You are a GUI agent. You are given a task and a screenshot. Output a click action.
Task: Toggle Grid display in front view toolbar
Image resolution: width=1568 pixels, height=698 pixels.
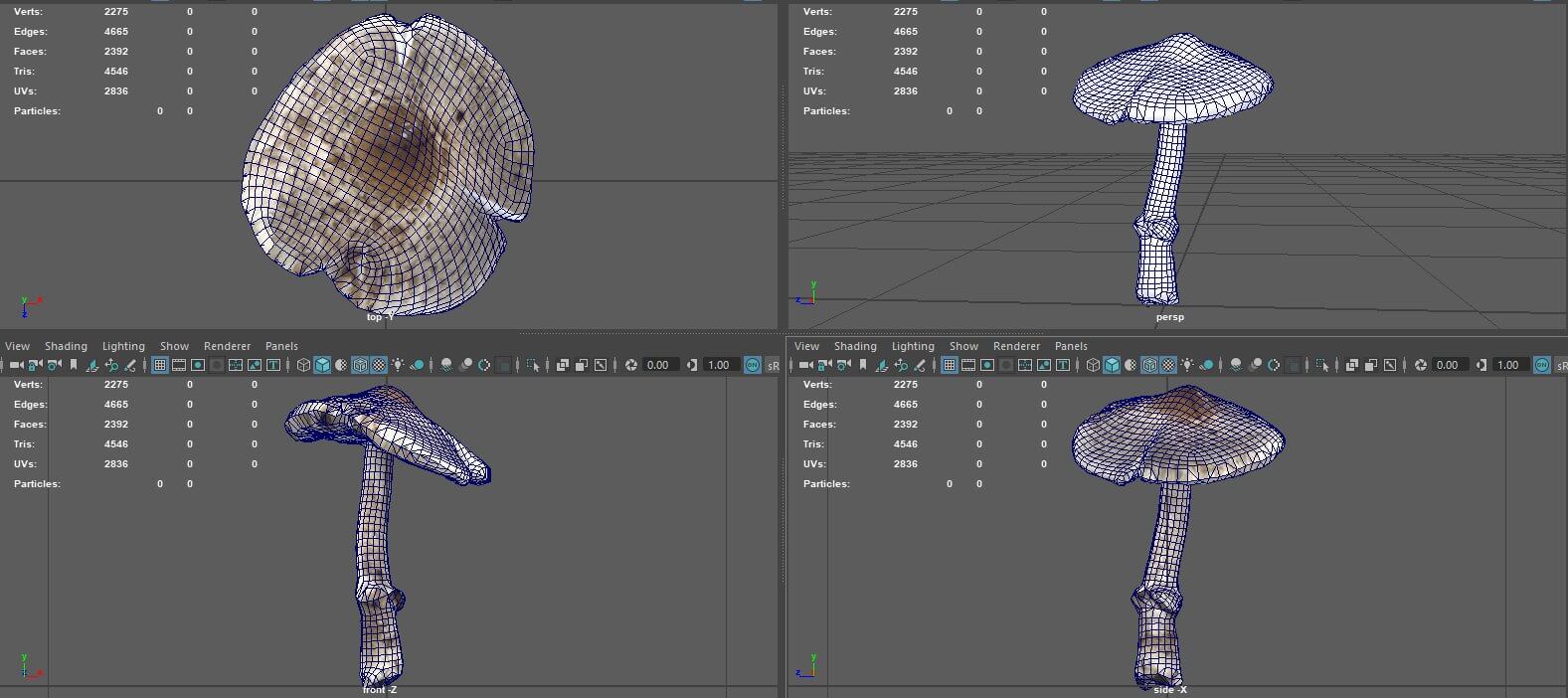tap(160, 365)
